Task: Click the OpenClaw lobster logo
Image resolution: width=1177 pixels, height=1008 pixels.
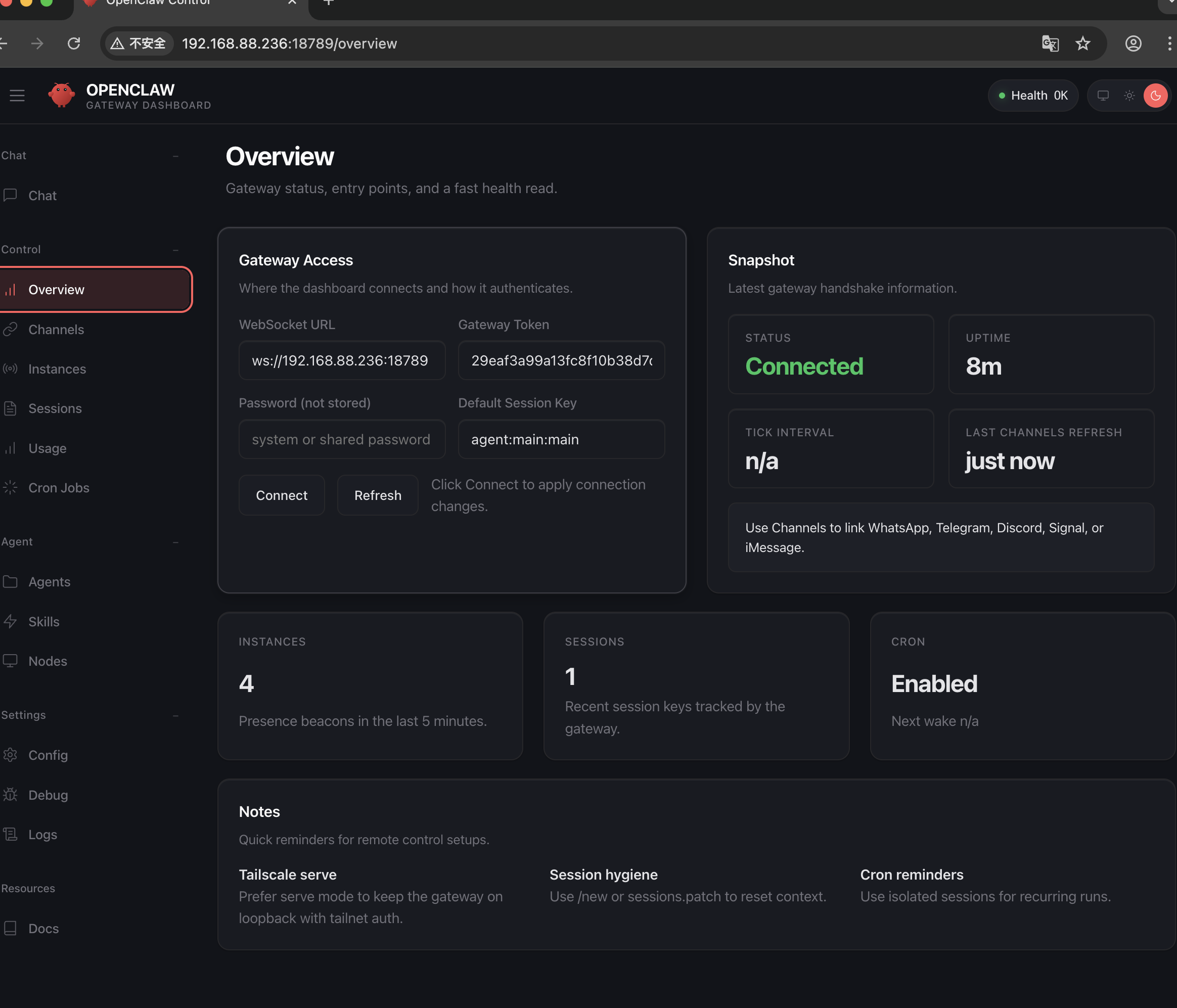Action: click(61, 95)
